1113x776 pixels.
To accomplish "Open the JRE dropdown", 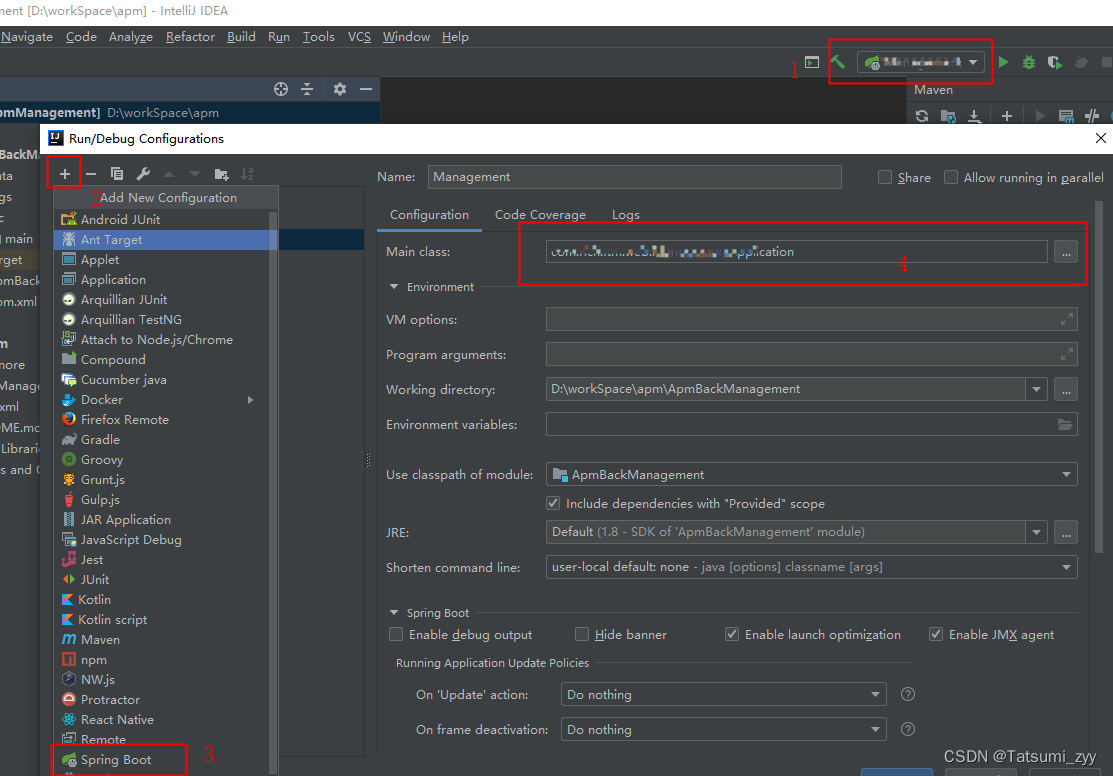I will 1036,532.
